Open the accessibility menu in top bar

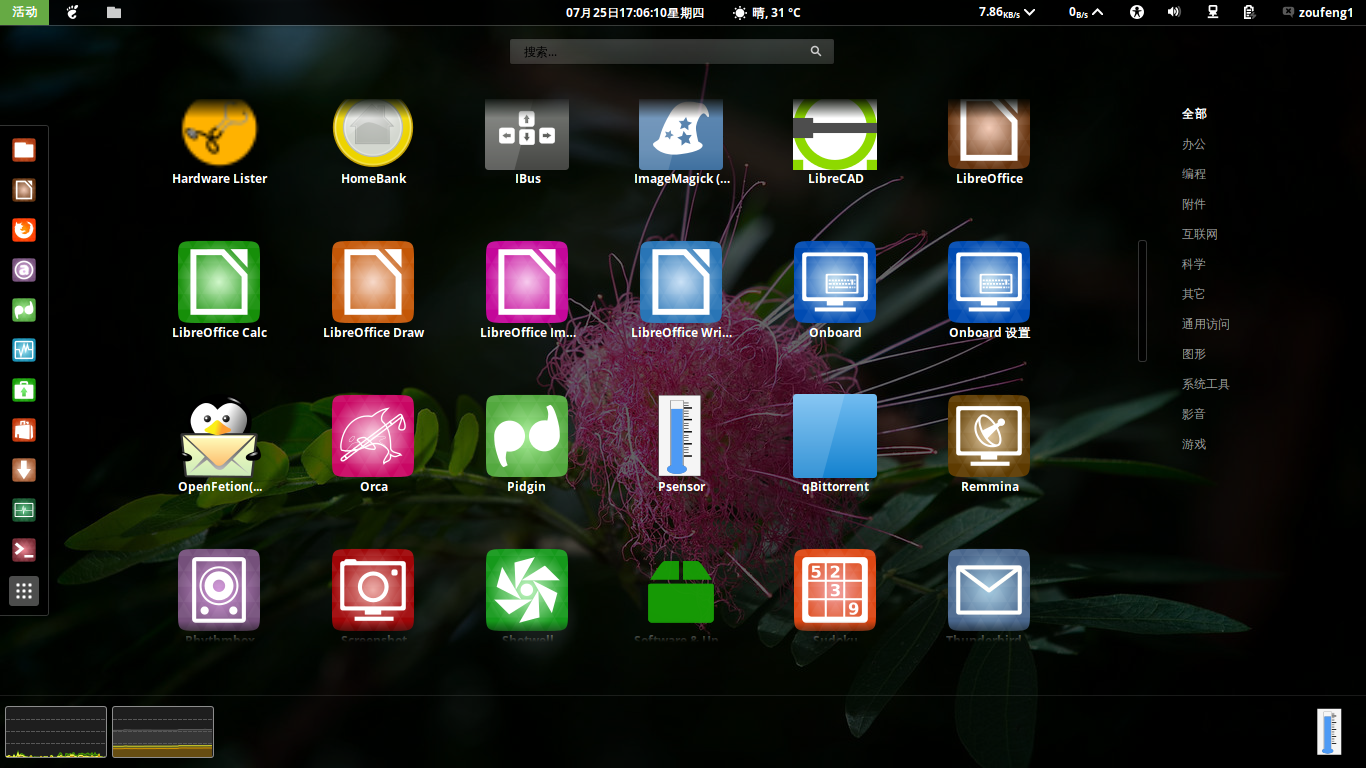pos(1136,12)
